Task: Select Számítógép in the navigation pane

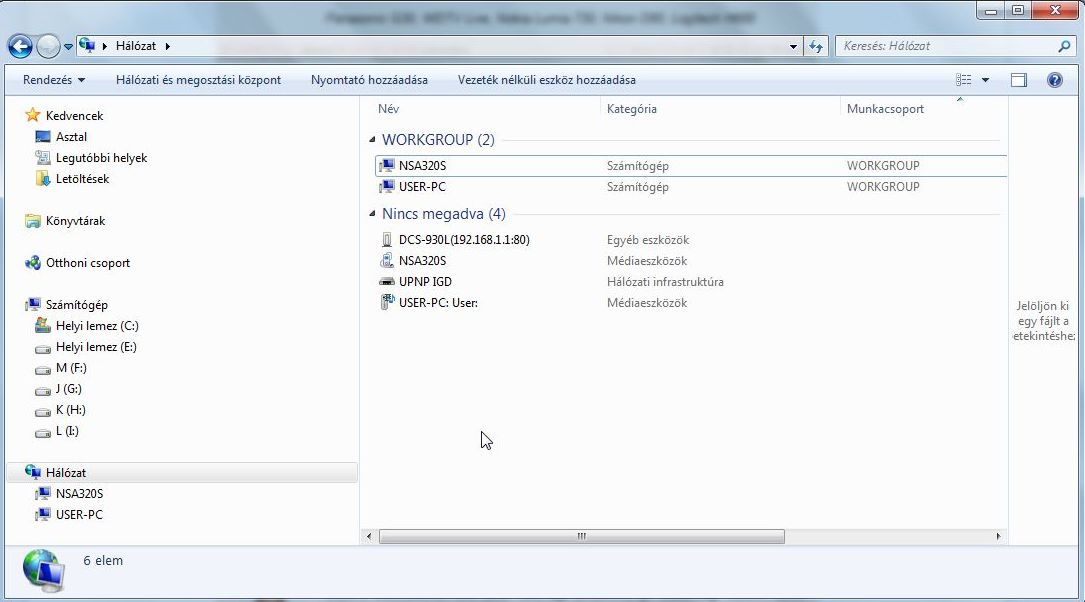Action: tap(76, 304)
